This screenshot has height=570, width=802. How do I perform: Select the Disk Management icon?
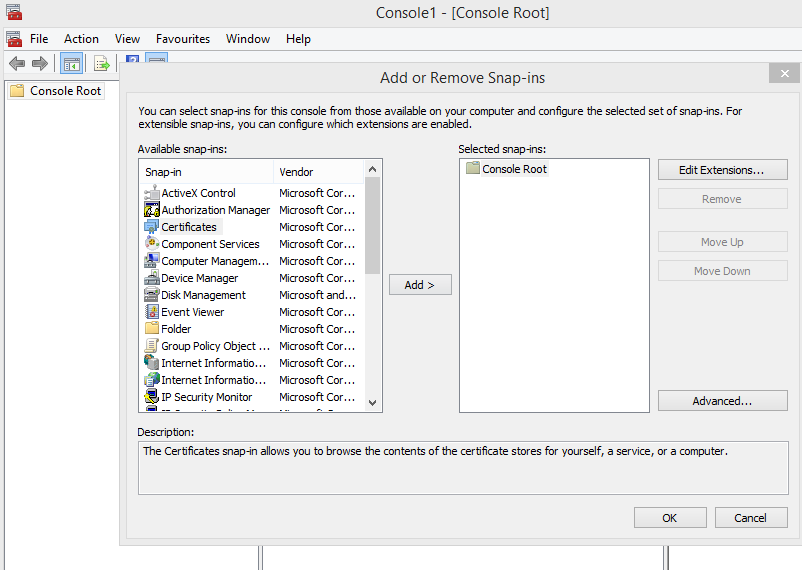tap(152, 295)
